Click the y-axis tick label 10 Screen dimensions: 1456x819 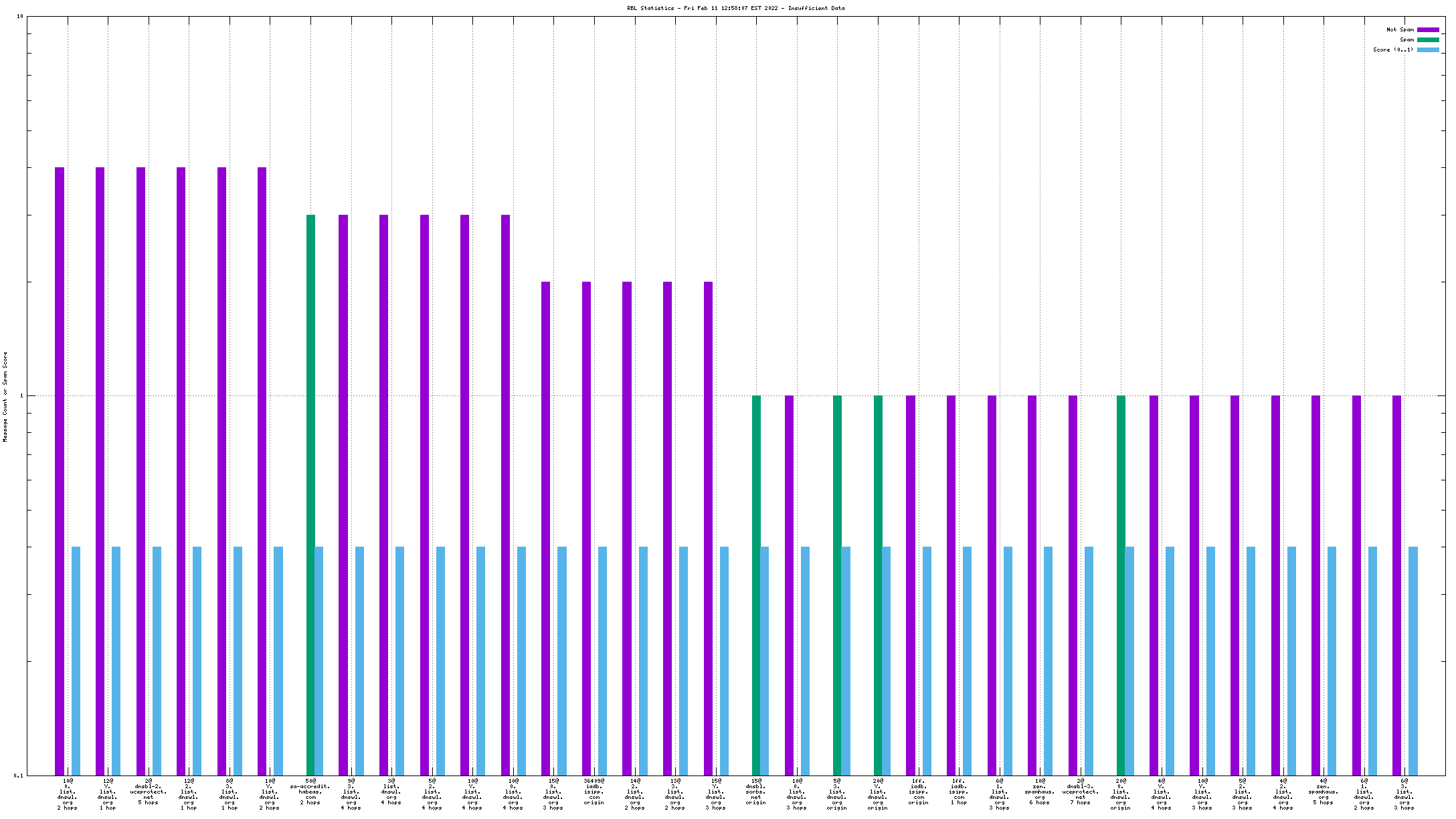pyautogui.click(x=19, y=16)
